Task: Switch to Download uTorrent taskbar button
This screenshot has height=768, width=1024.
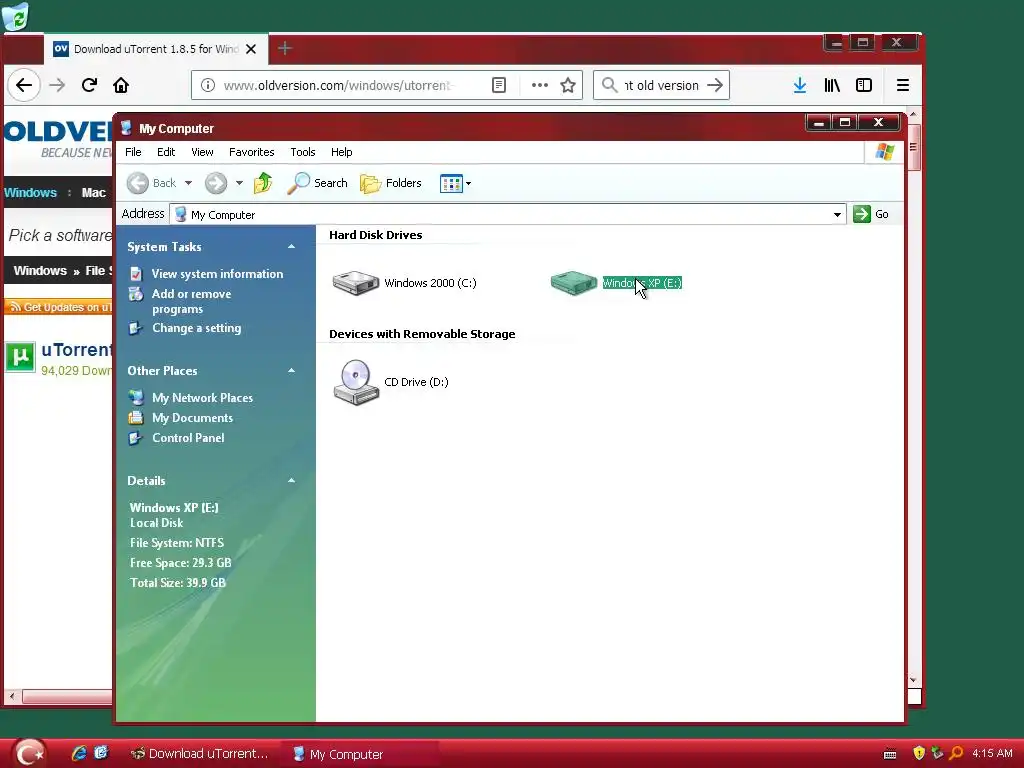Action: click(x=200, y=754)
